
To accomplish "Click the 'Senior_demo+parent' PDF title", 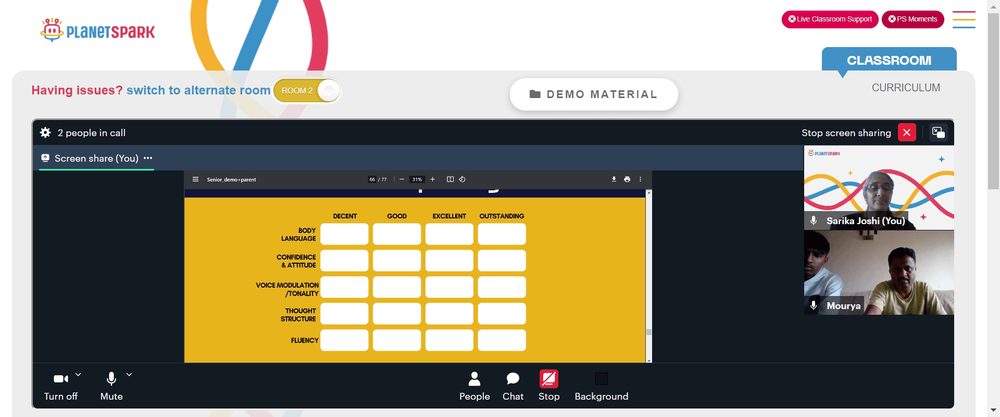I will pyautogui.click(x=231, y=179).
